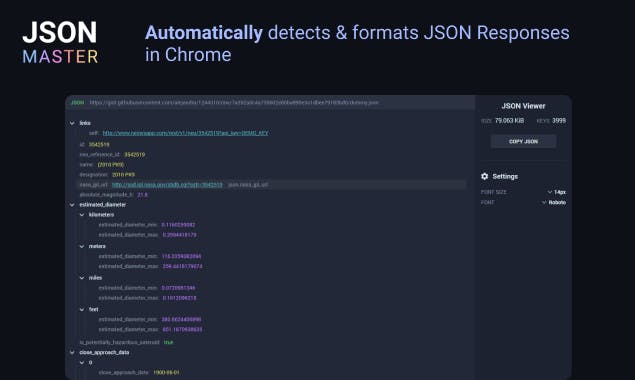This screenshot has width=635, height=380.
Task: Click the miles estimated_diameter_max value
Action: pyautogui.click(x=179, y=298)
